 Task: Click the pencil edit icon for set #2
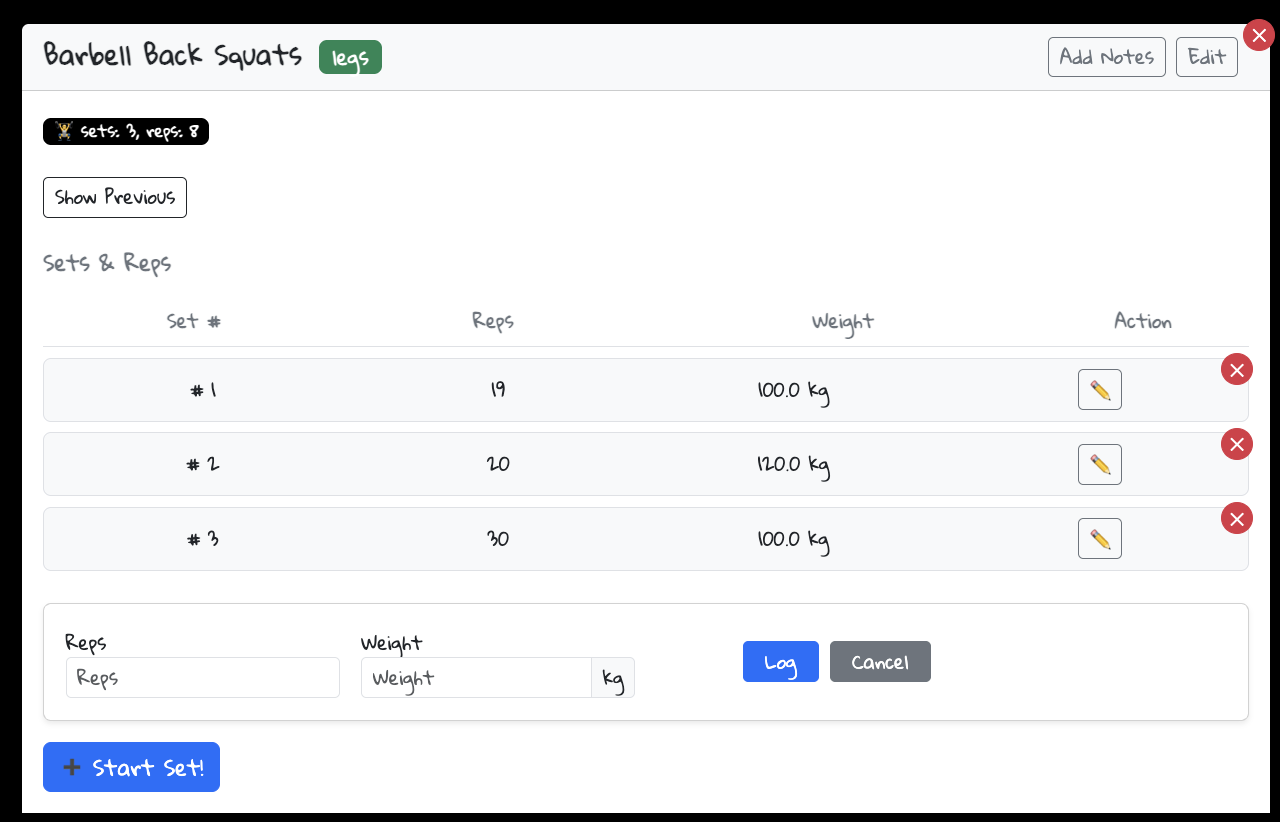[1099, 465]
